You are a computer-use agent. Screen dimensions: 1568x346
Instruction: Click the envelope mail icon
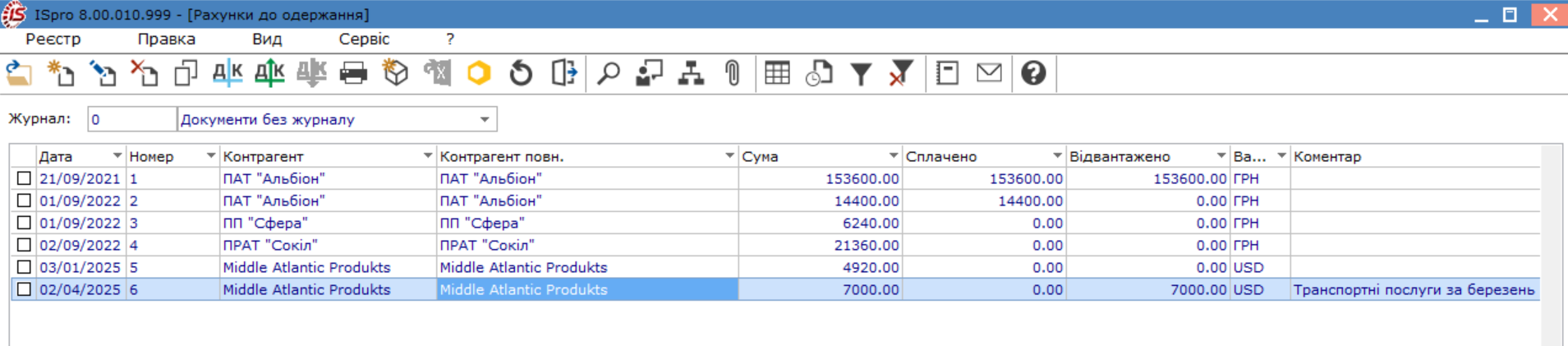[989, 74]
